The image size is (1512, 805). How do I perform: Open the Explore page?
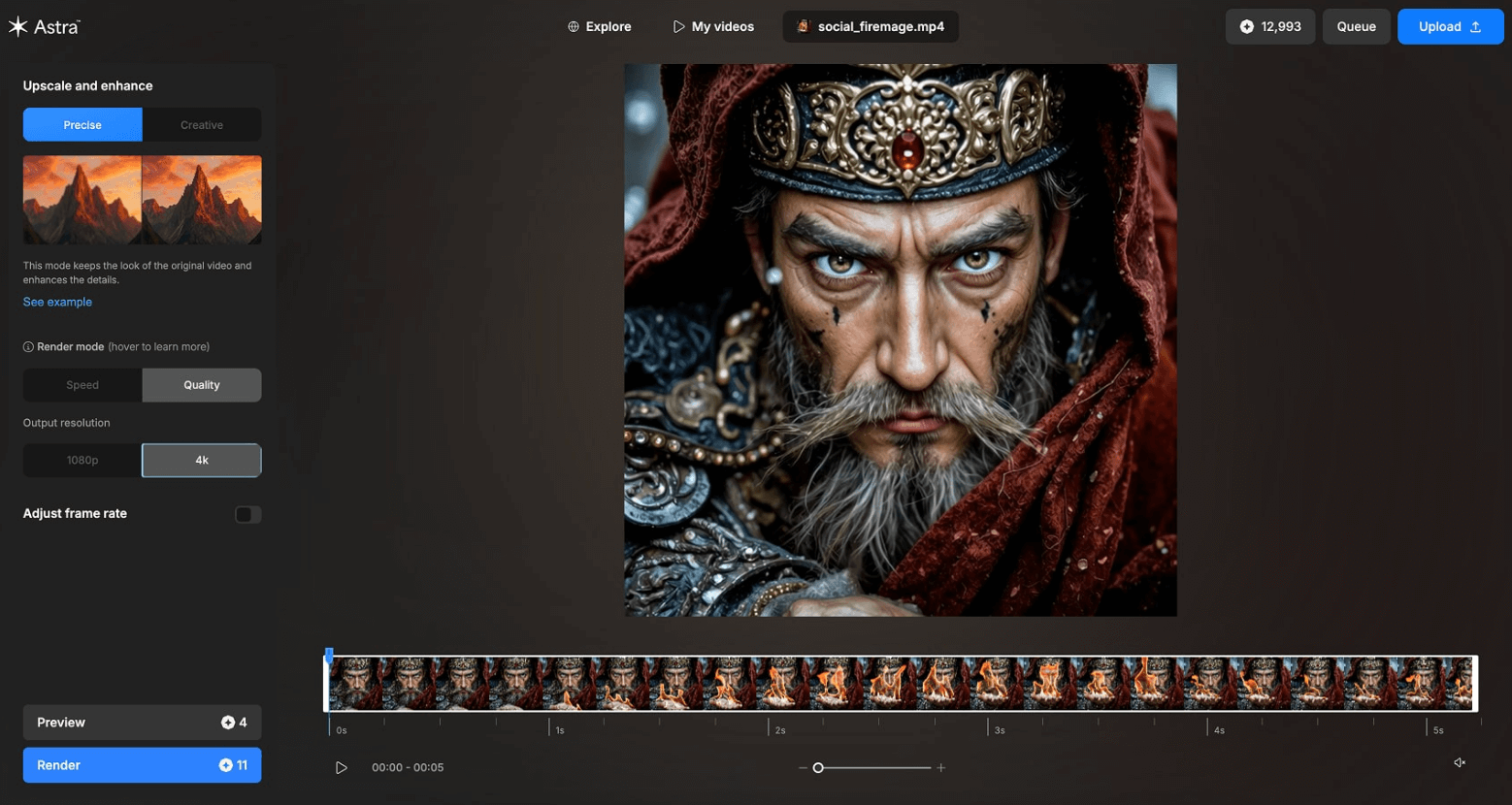[x=599, y=26]
